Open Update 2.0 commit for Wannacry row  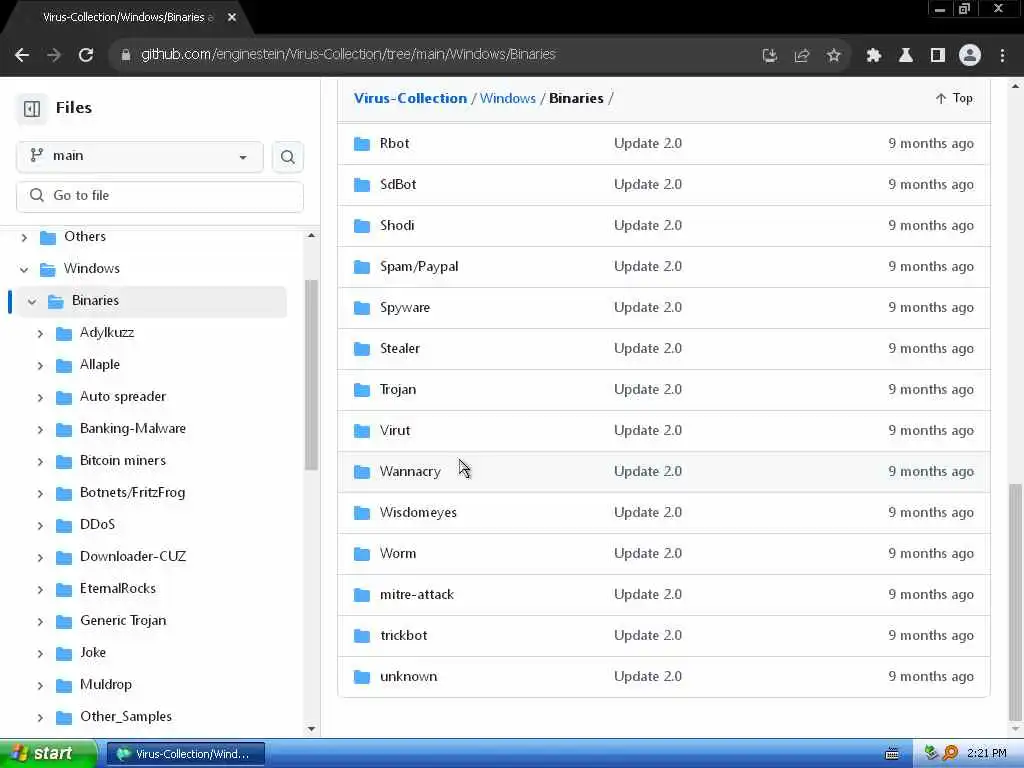(648, 472)
